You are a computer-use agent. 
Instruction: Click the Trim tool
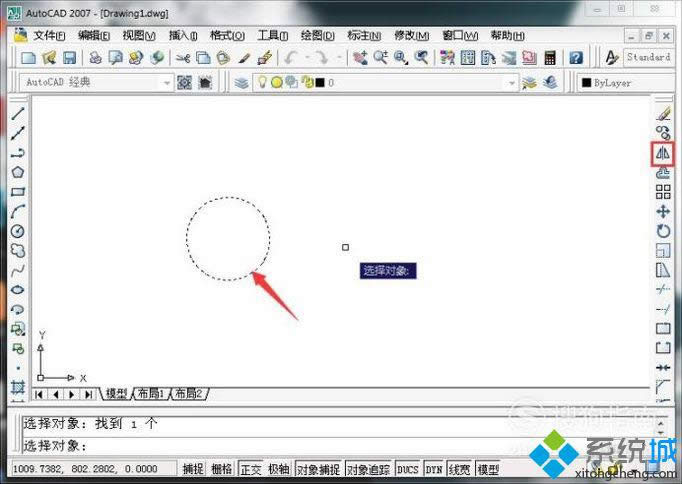[x=663, y=289]
